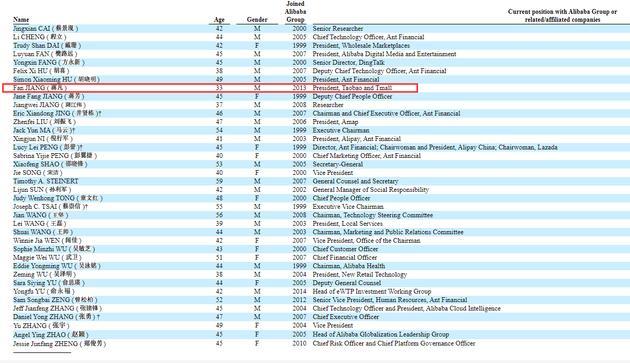Click General Counsel and Secretary text
Viewport: 630px width, 363px height.
(356, 181)
